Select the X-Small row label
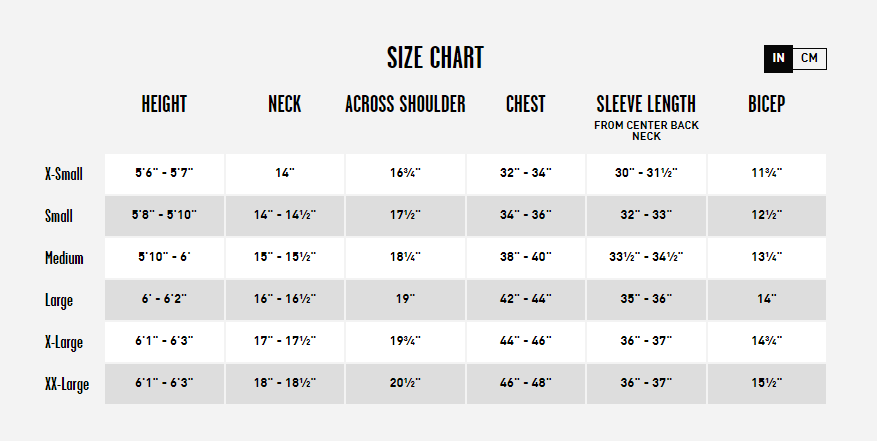Image resolution: width=881 pixels, height=441 pixels. 63,174
